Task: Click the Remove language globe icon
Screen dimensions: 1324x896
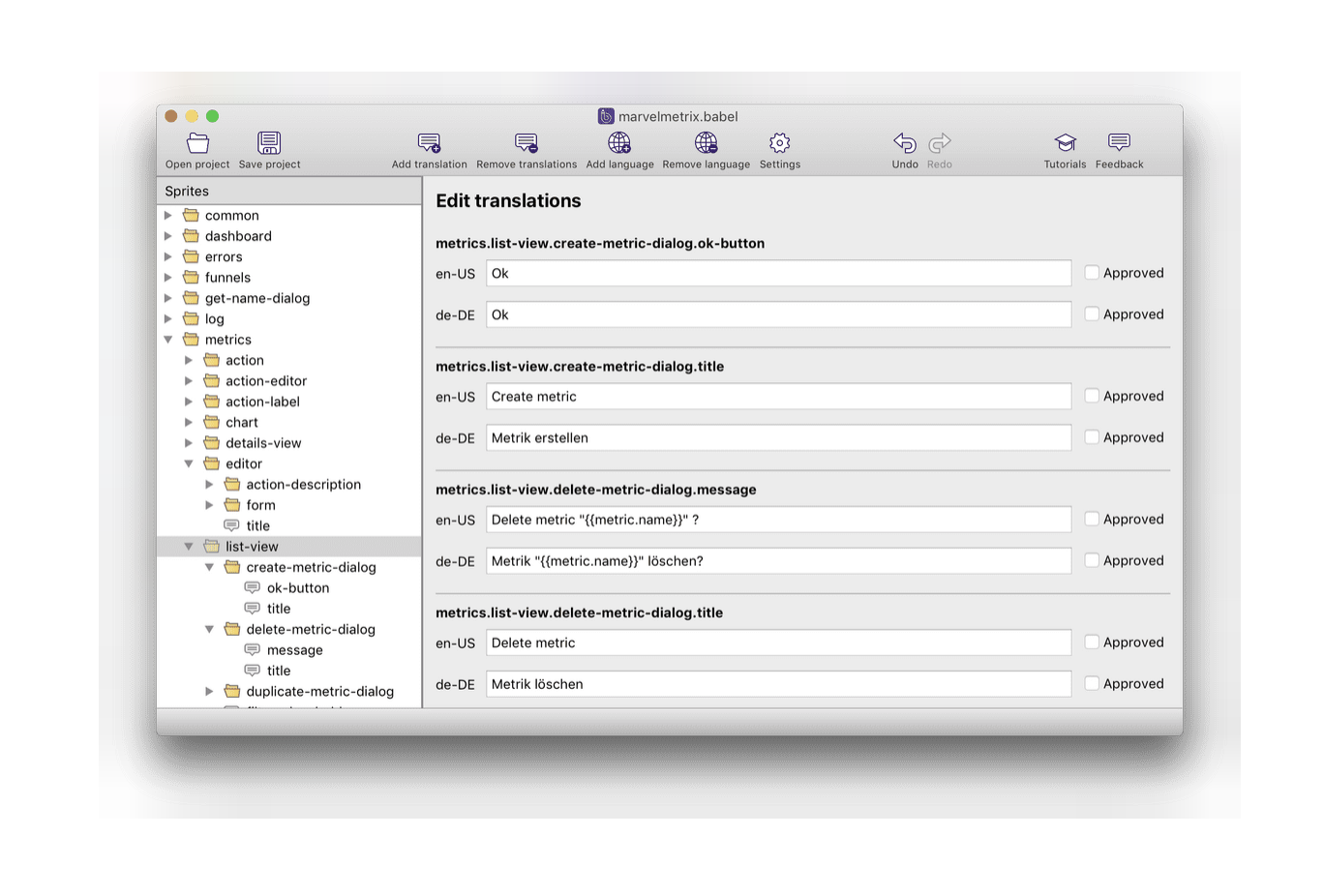Action: click(x=707, y=143)
